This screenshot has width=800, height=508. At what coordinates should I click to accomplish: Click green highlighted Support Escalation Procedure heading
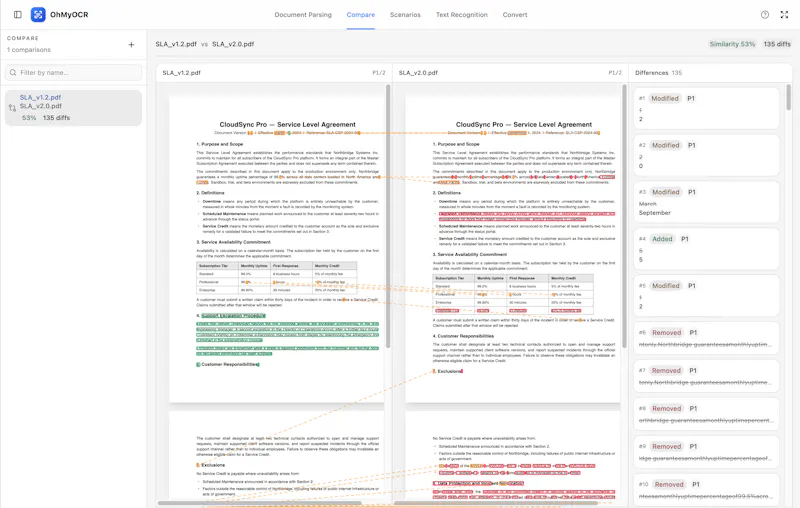click(x=233, y=316)
